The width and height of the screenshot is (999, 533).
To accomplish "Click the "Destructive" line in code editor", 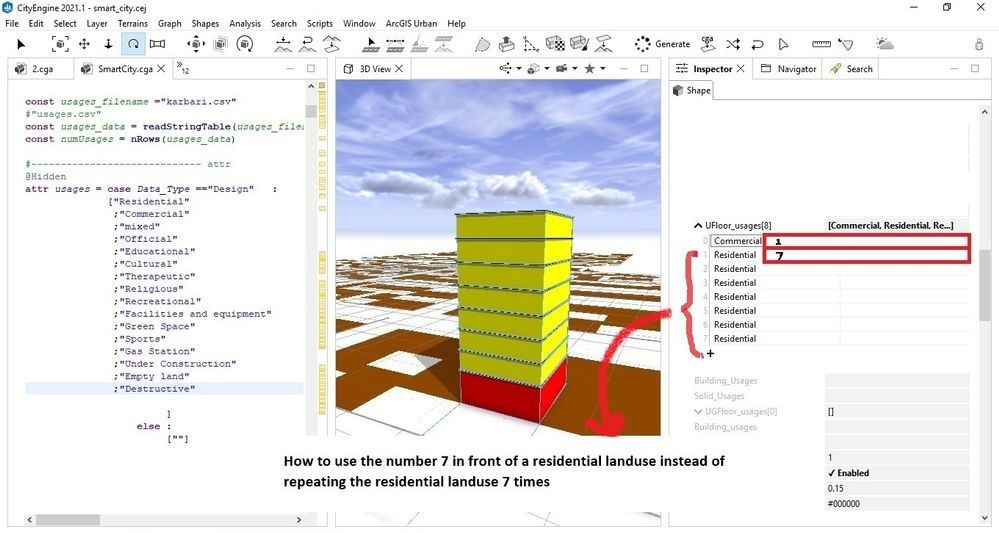I will pos(164,388).
